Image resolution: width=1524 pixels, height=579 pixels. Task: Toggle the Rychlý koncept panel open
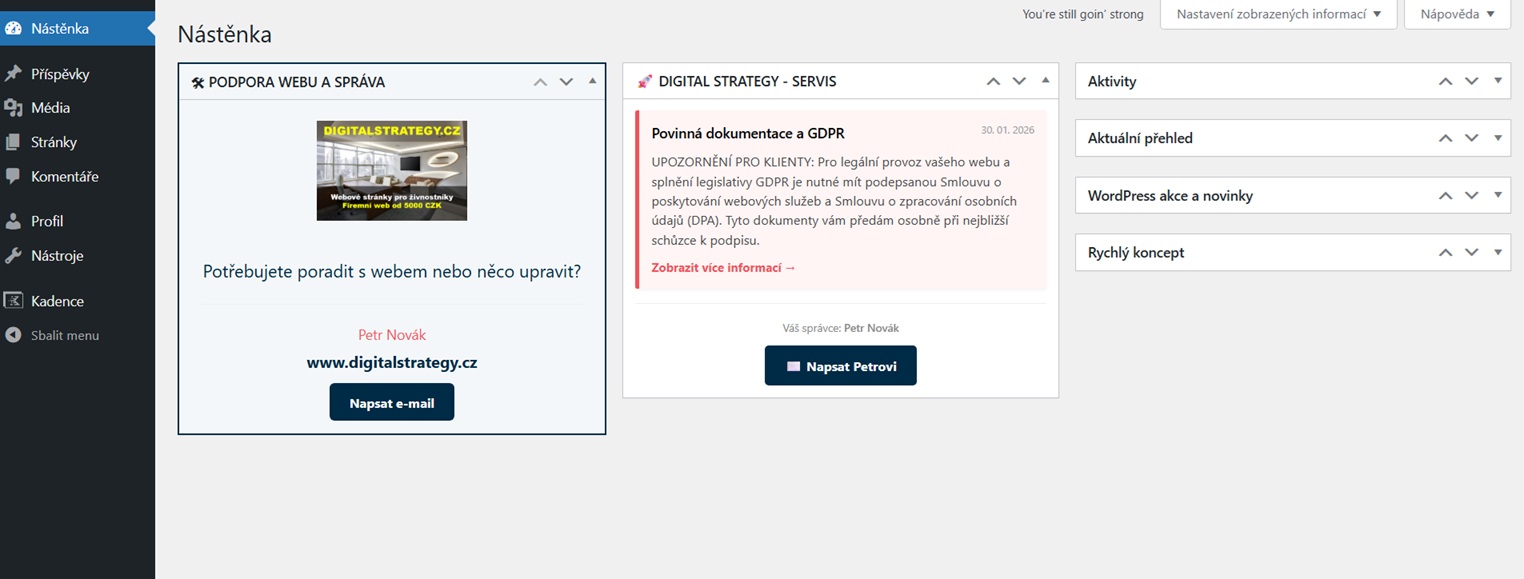pos(1497,253)
